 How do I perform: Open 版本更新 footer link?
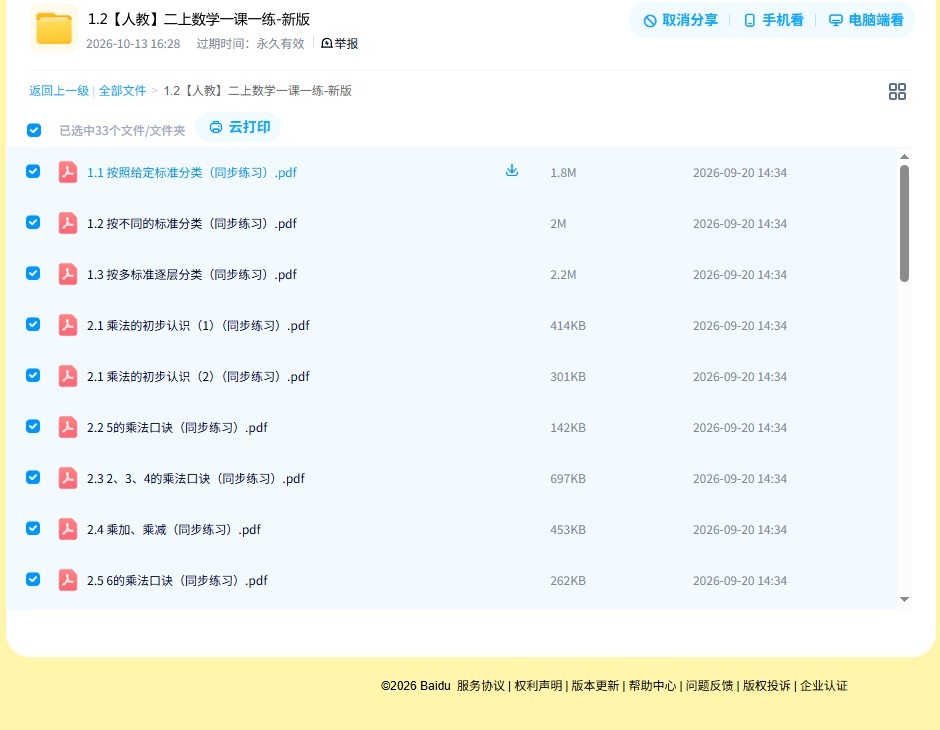[595, 686]
